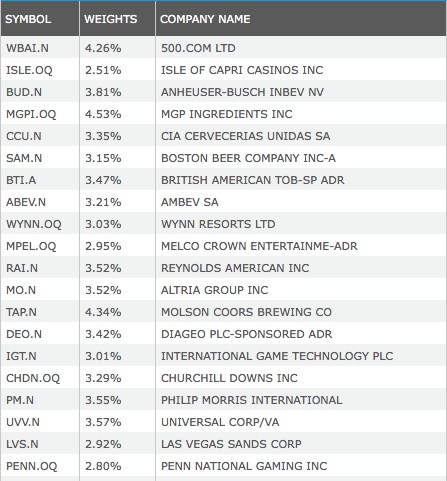Select the BTI.A ticker symbol

tap(21, 180)
